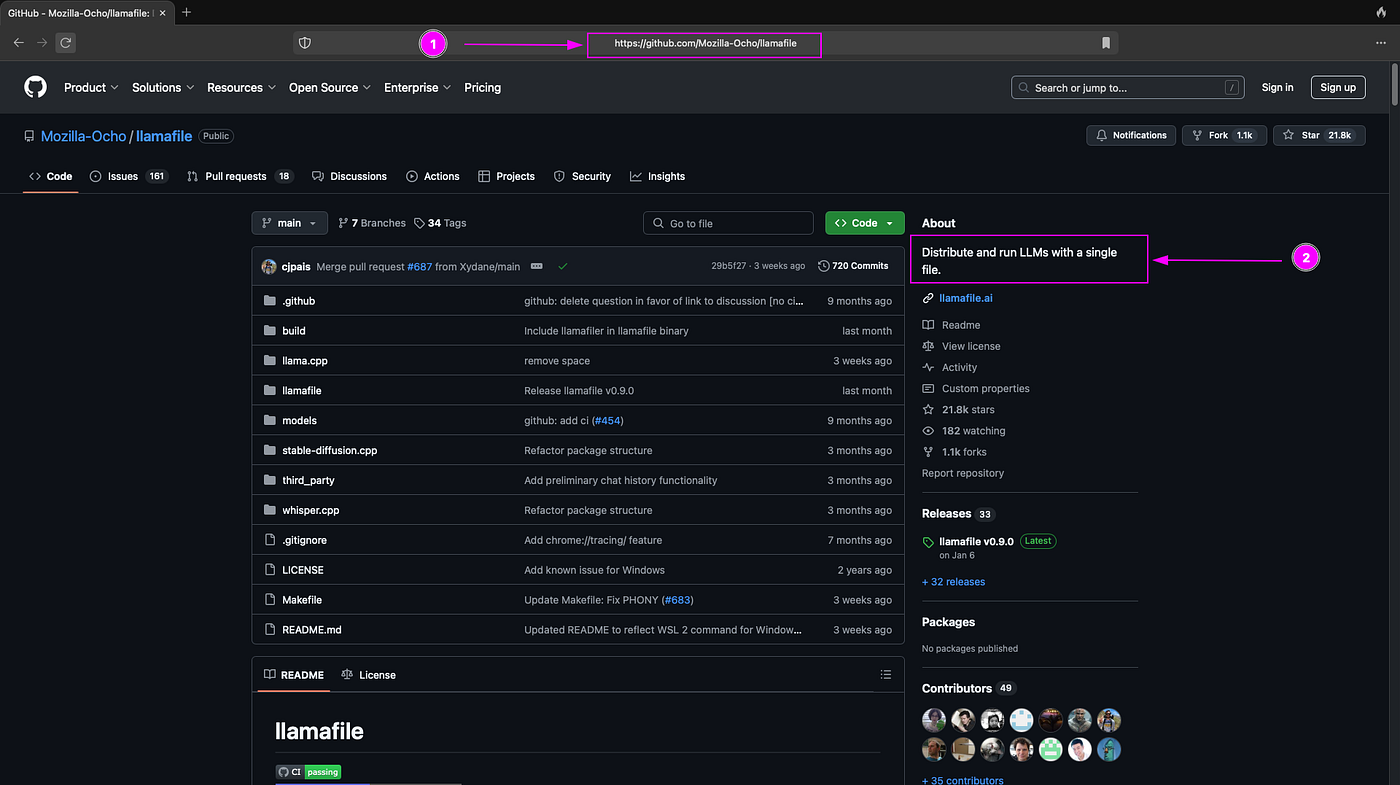Go to the Discussions tab
The width and height of the screenshot is (1400, 785).
pyautogui.click(x=349, y=176)
